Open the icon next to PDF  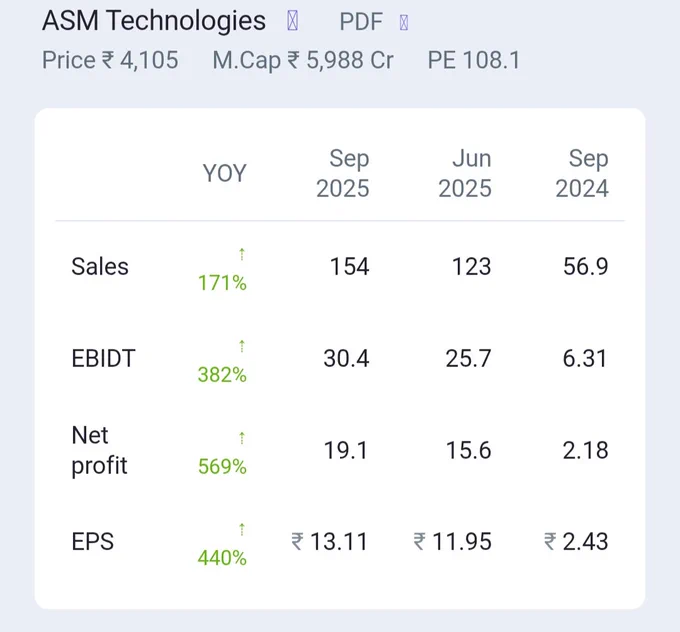pyautogui.click(x=404, y=23)
